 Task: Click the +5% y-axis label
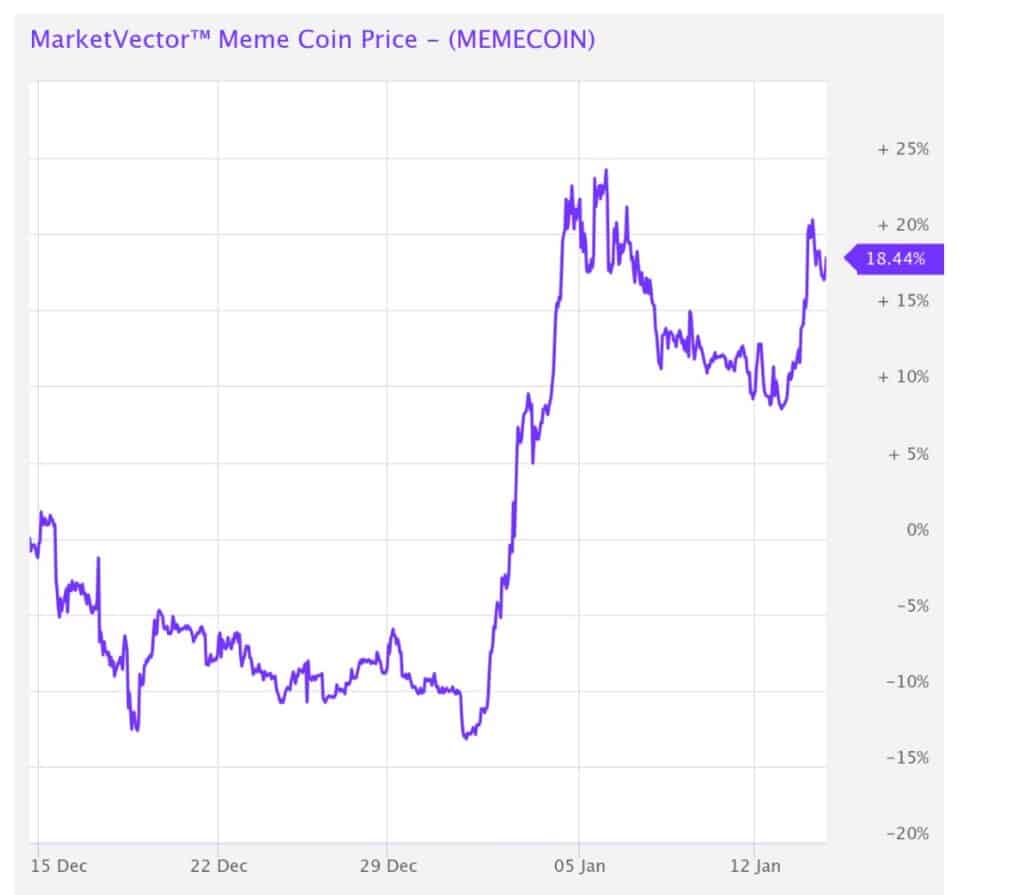tap(906, 454)
